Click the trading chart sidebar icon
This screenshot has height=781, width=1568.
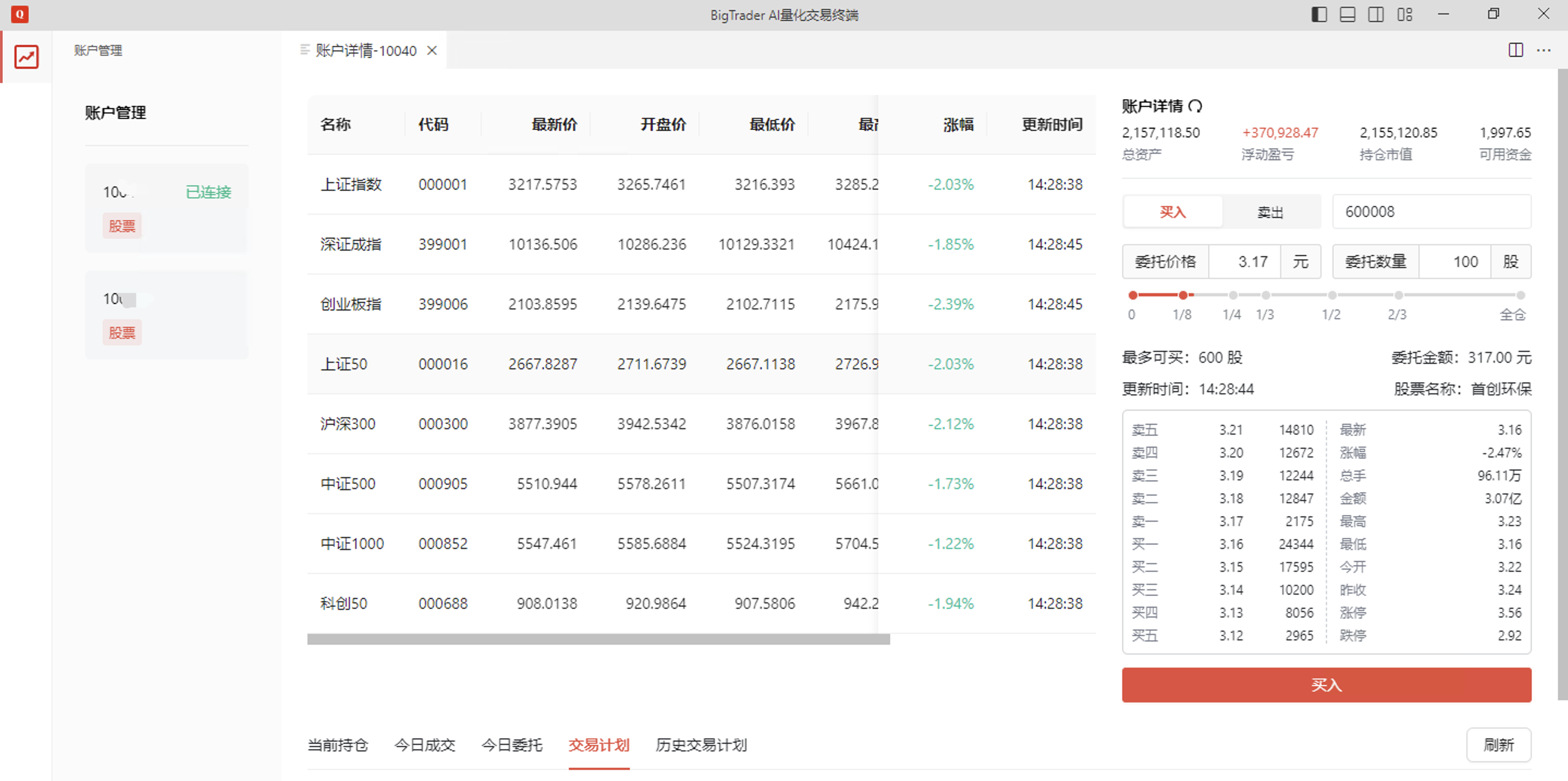coord(26,57)
